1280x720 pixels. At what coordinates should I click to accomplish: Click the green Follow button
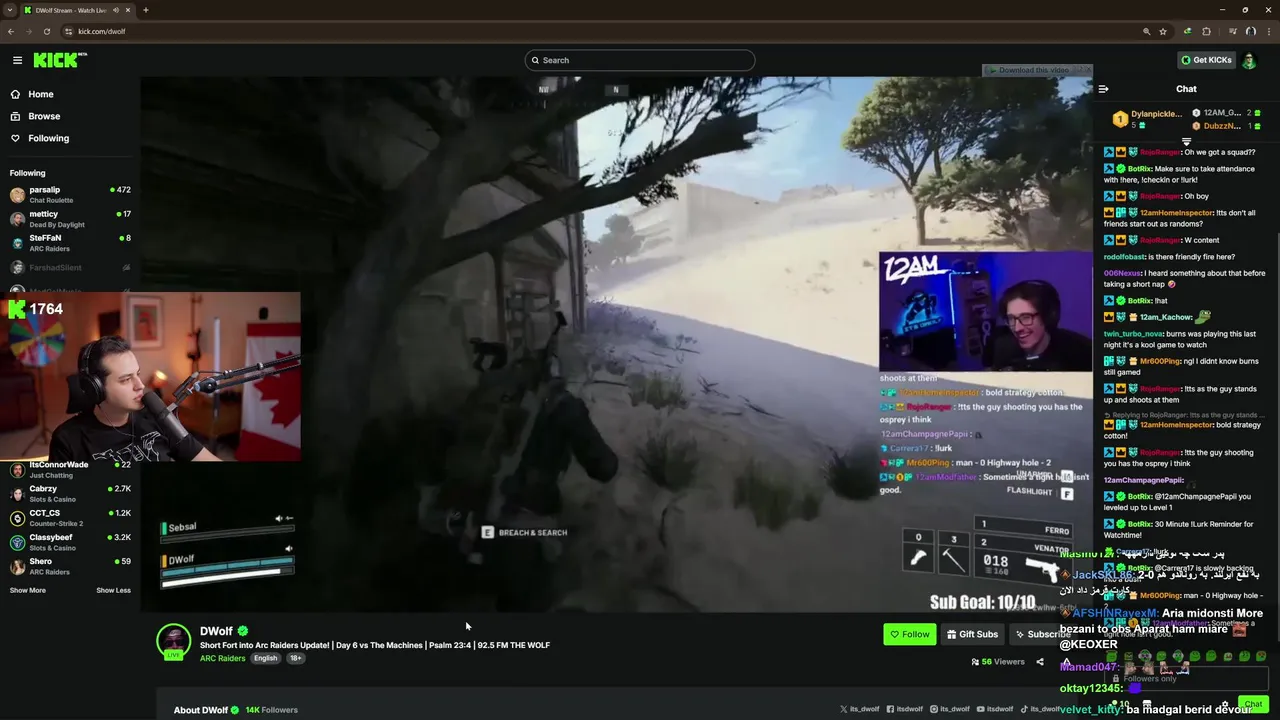click(909, 634)
